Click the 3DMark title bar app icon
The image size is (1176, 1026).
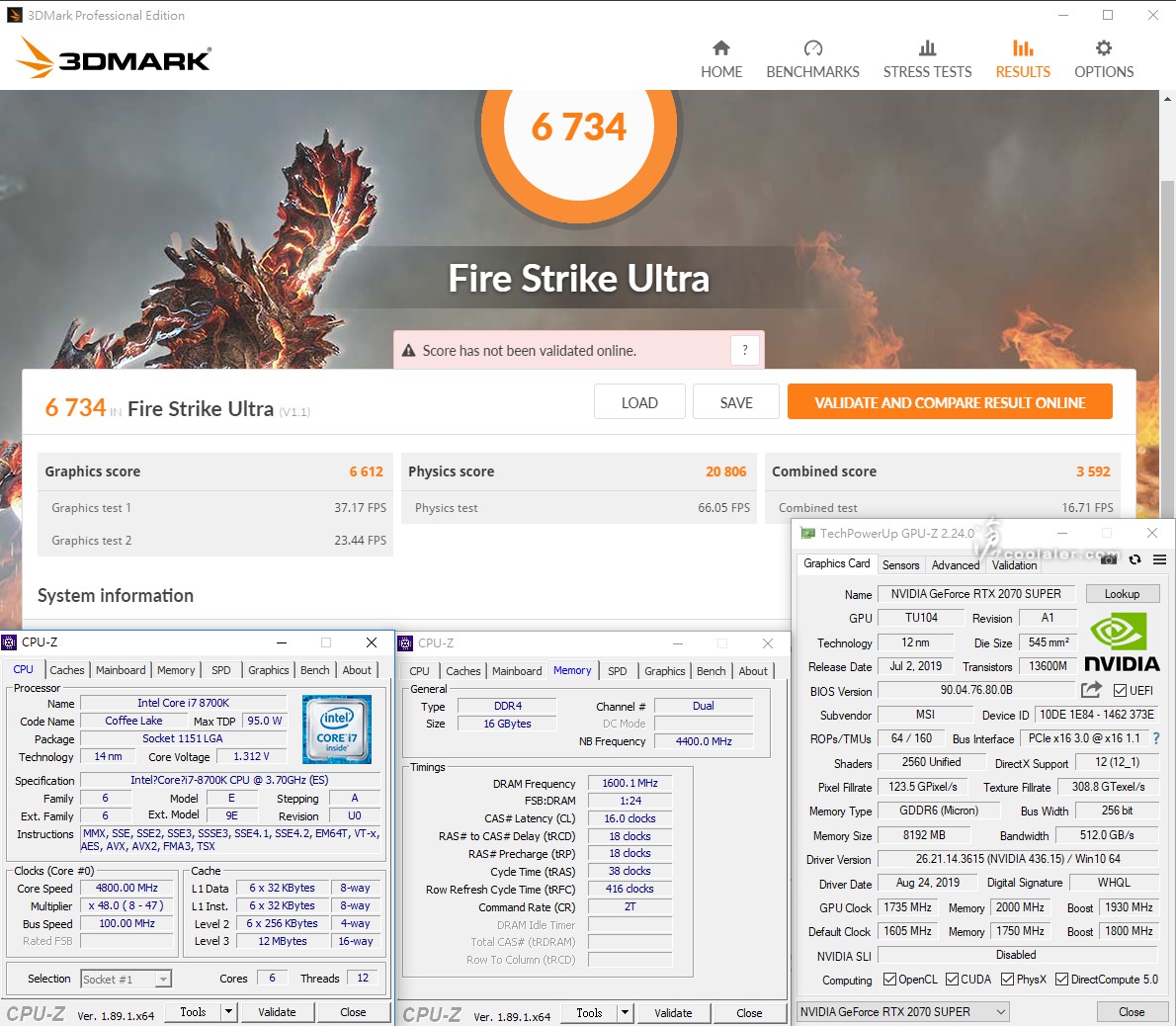pyautogui.click(x=14, y=15)
